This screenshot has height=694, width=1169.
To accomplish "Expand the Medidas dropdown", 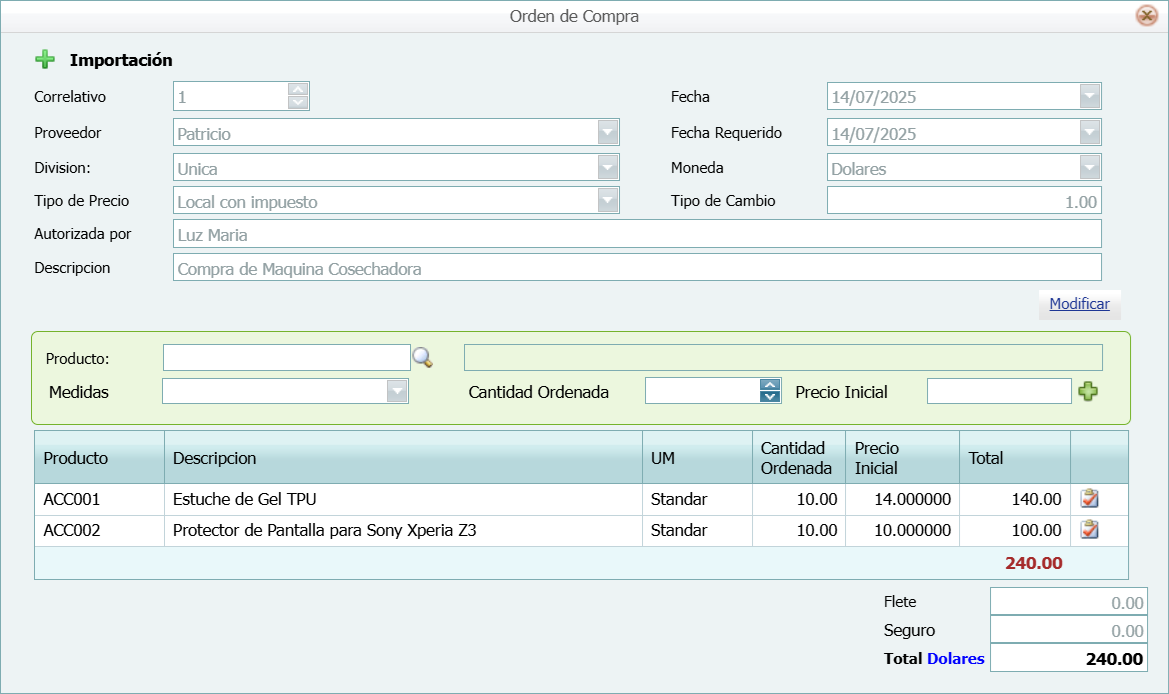I will pos(397,392).
